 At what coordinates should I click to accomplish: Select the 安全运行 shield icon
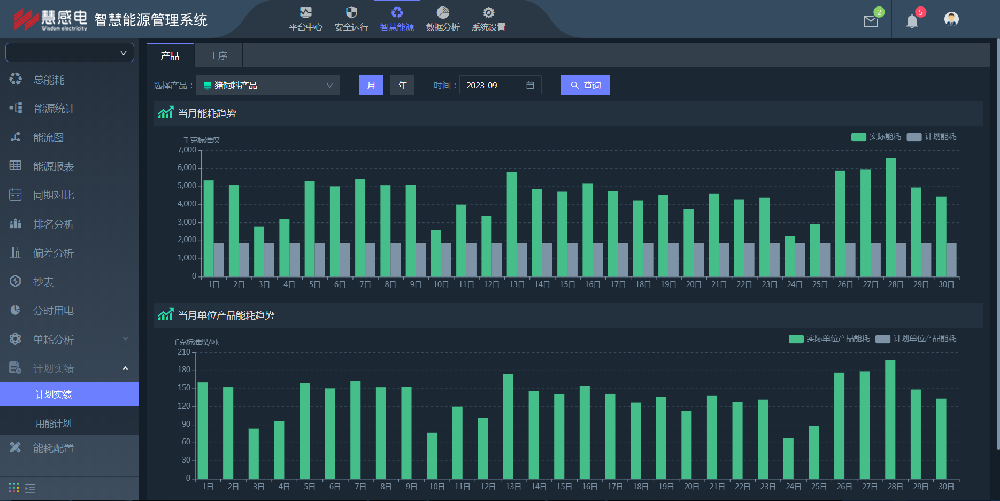tap(350, 18)
